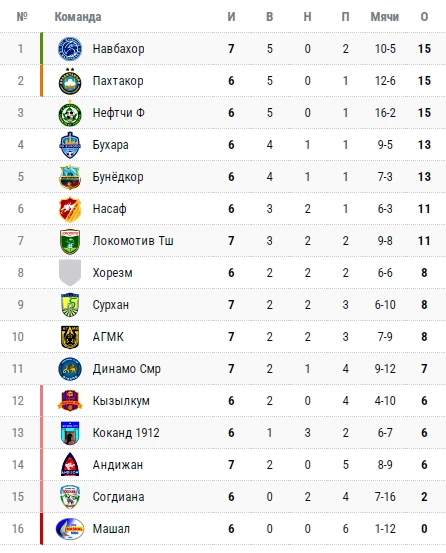Screen dimensions: 446x553
Task: Open the Согдиана team page link
Action: click(x=118, y=497)
